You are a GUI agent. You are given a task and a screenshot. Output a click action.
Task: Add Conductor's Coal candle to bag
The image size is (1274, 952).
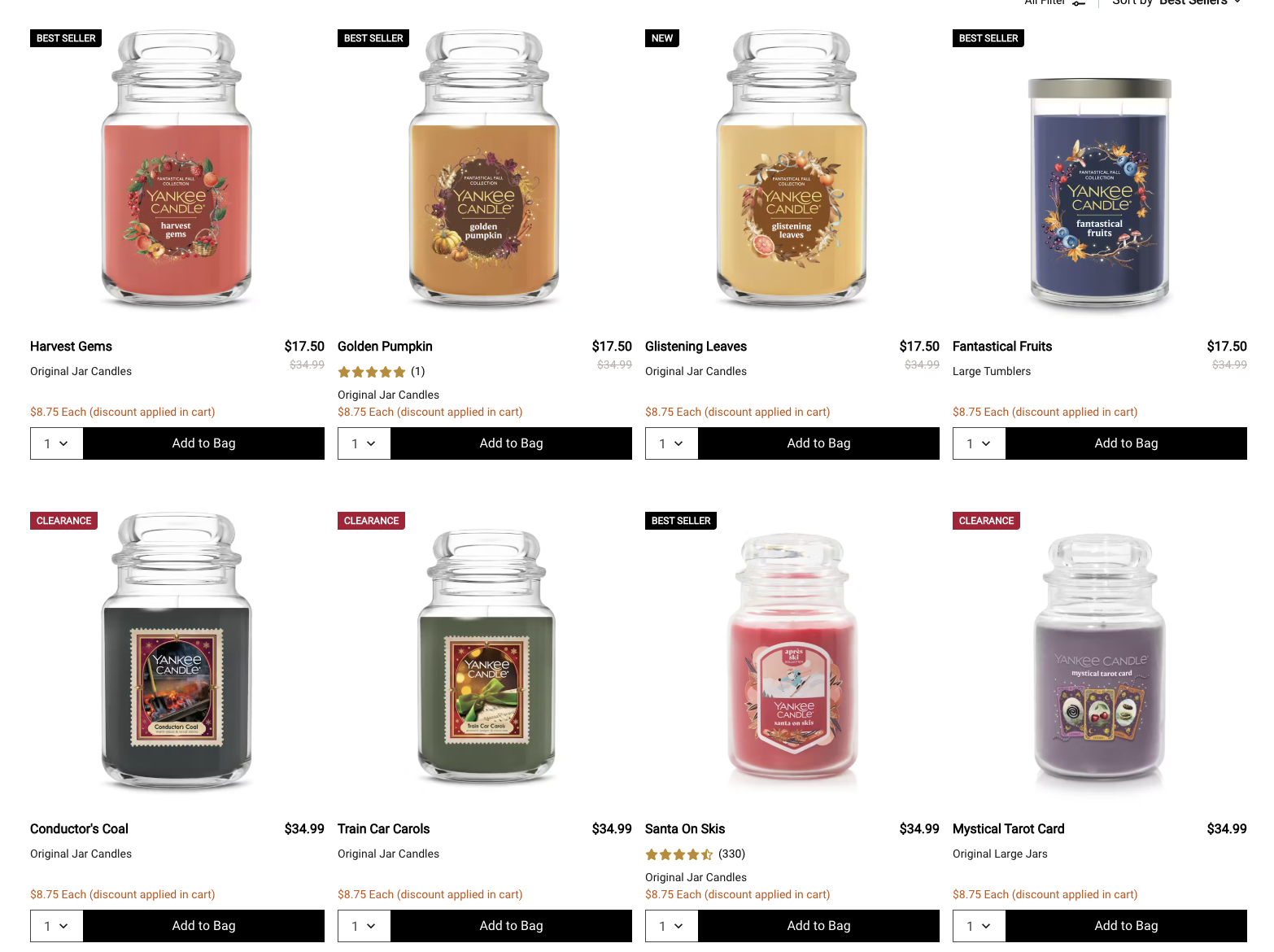coord(203,926)
